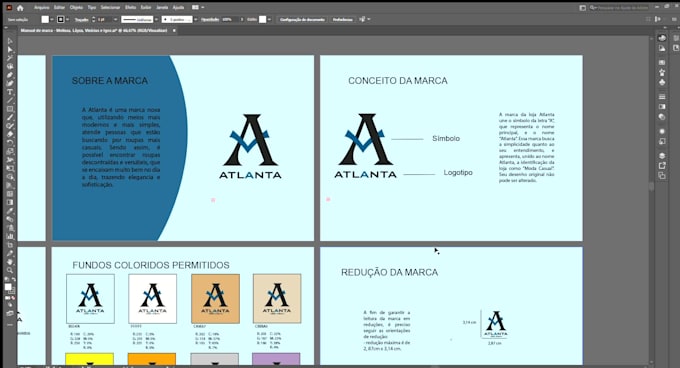Click the fill color swatch in control bar

pyautogui.click(x=45, y=20)
